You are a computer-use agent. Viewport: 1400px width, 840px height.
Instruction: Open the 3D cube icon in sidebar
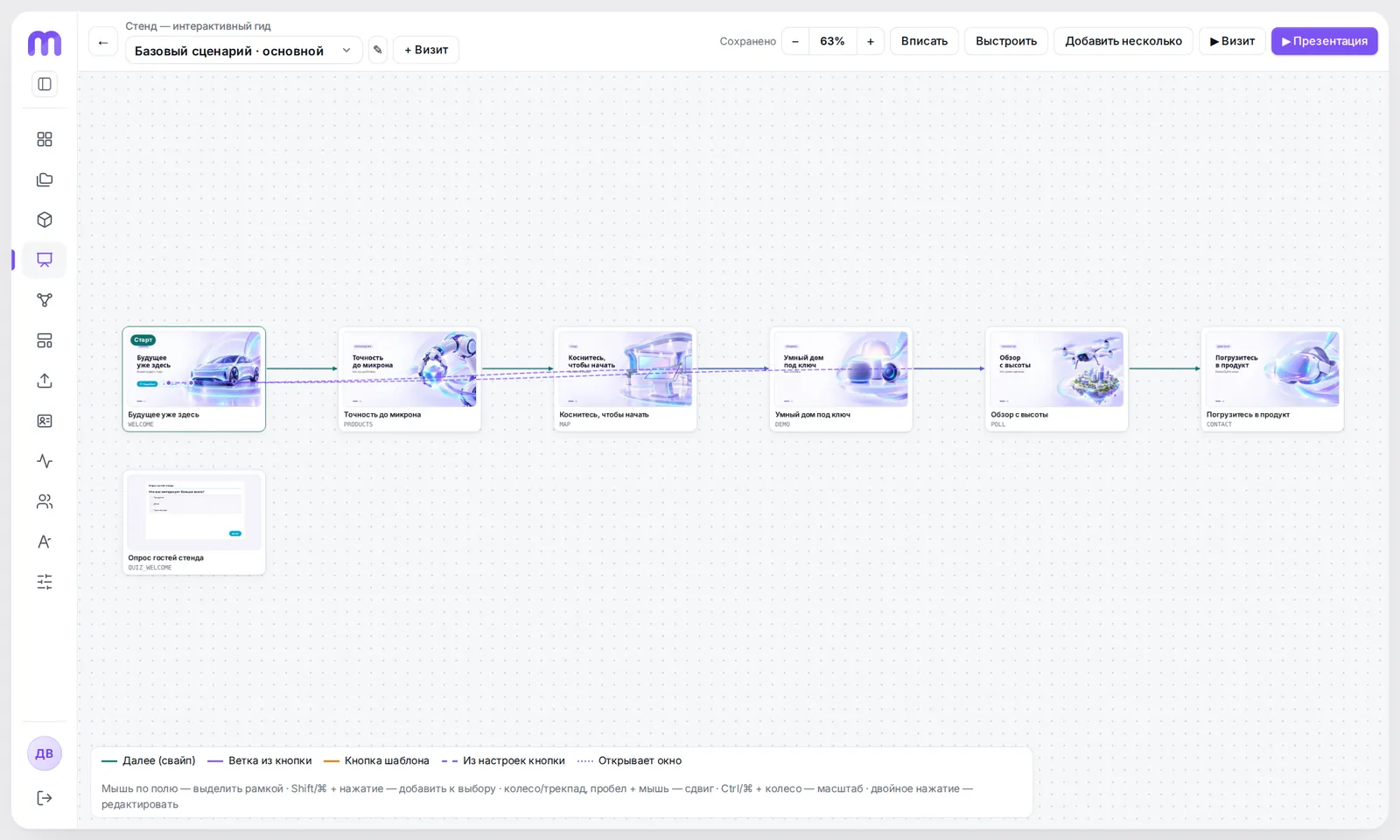(x=45, y=220)
